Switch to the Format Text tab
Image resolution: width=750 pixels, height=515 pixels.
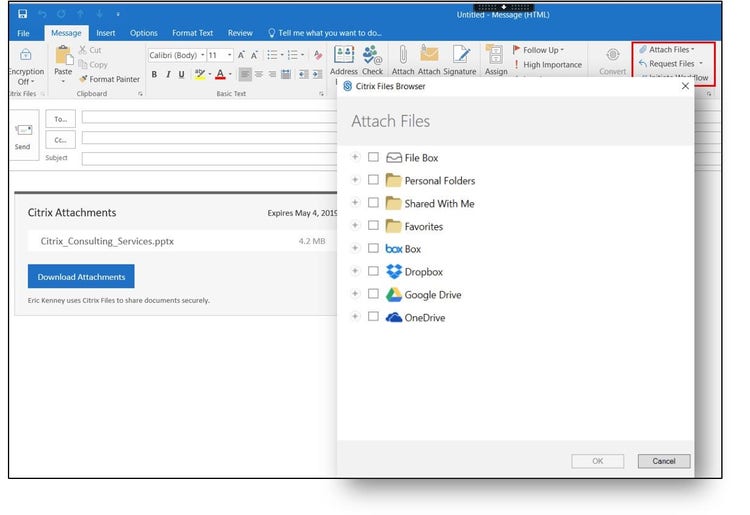pyautogui.click(x=192, y=33)
